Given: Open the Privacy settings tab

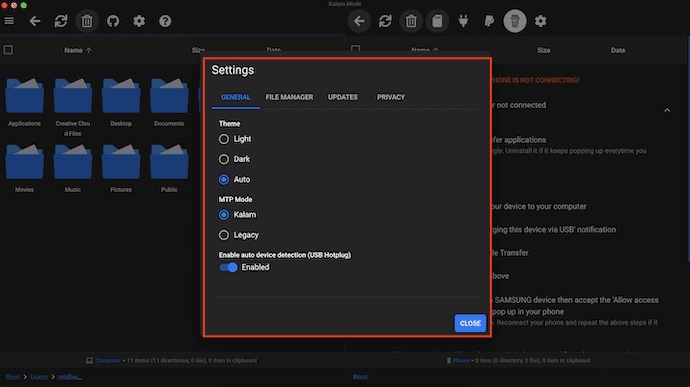Looking at the screenshot, I should (x=391, y=97).
